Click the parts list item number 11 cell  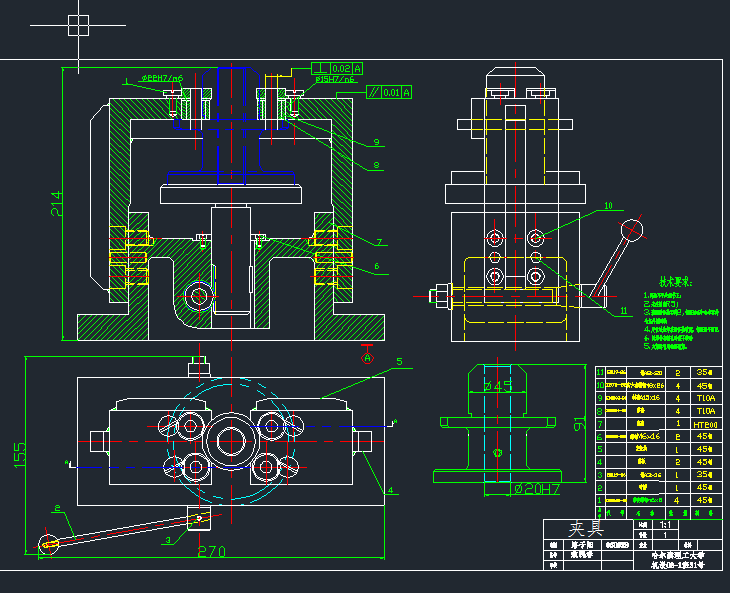(600, 372)
